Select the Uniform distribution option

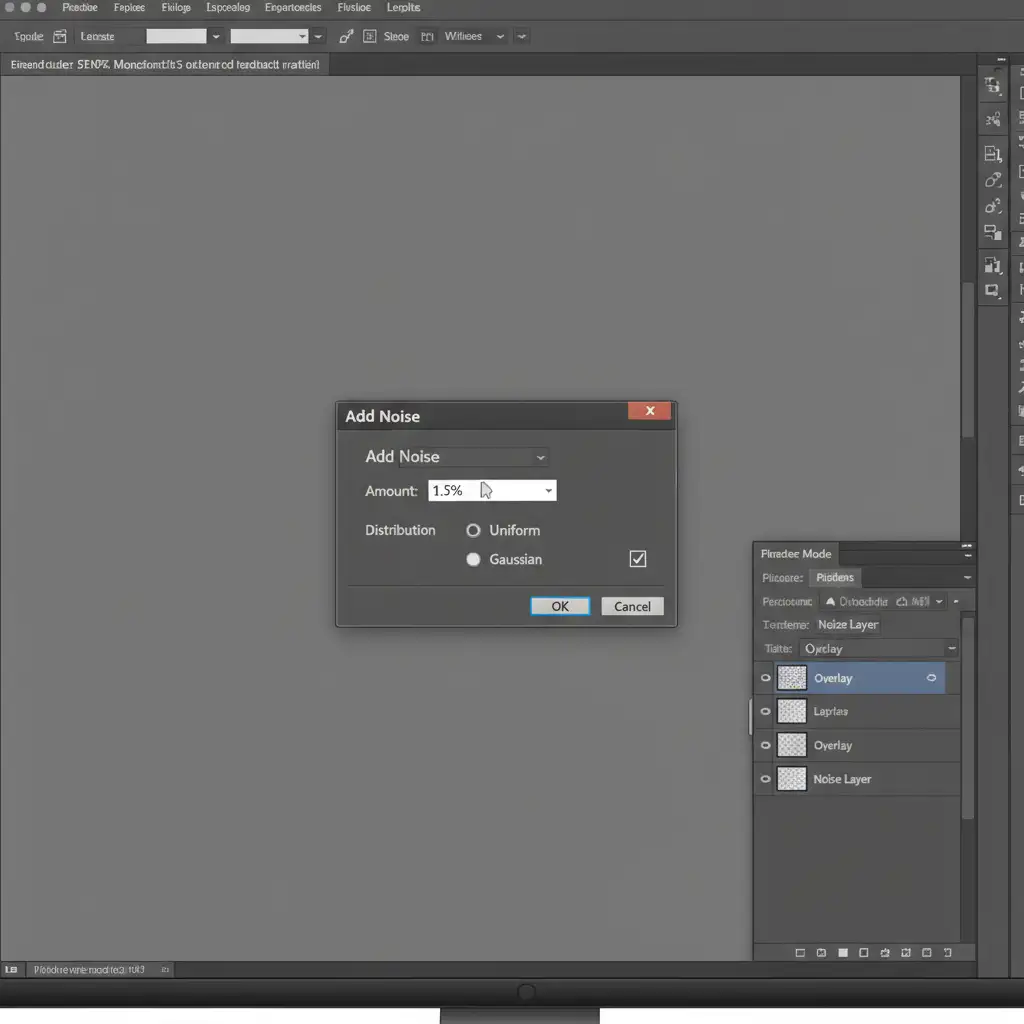tap(474, 531)
